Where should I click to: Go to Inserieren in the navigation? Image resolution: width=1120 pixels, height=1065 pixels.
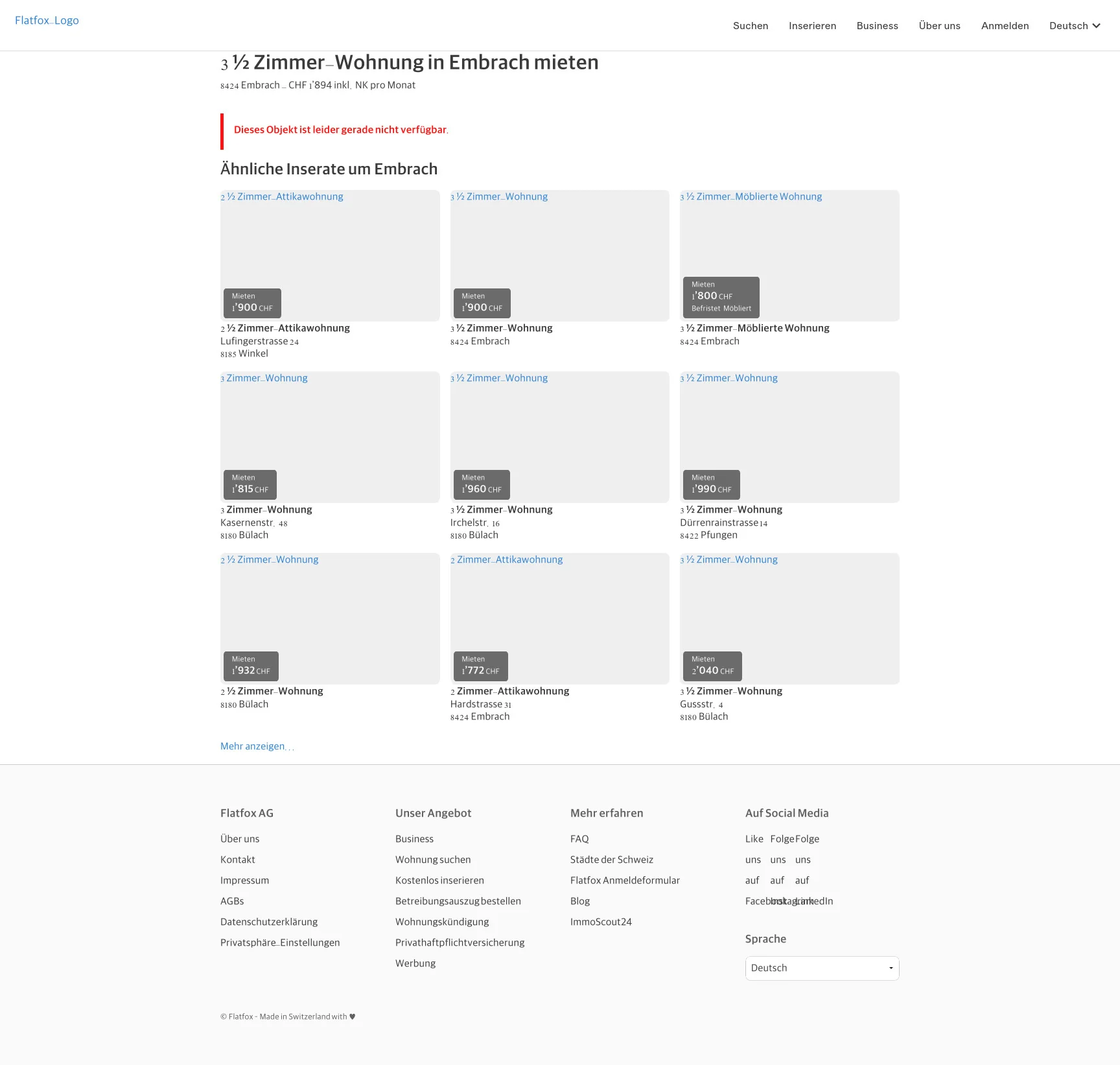[x=811, y=26]
